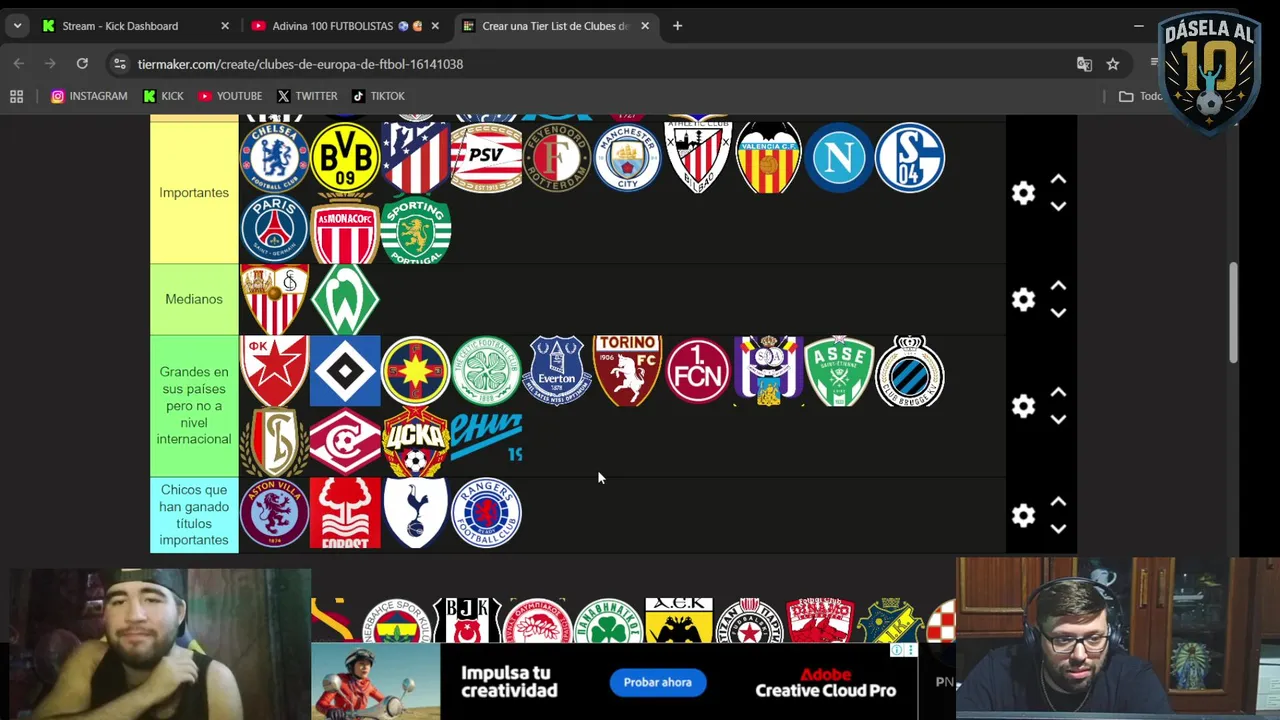This screenshot has width=1280, height=720.
Task: Click the ASSE Saint-Étienne crest
Action: [839, 371]
